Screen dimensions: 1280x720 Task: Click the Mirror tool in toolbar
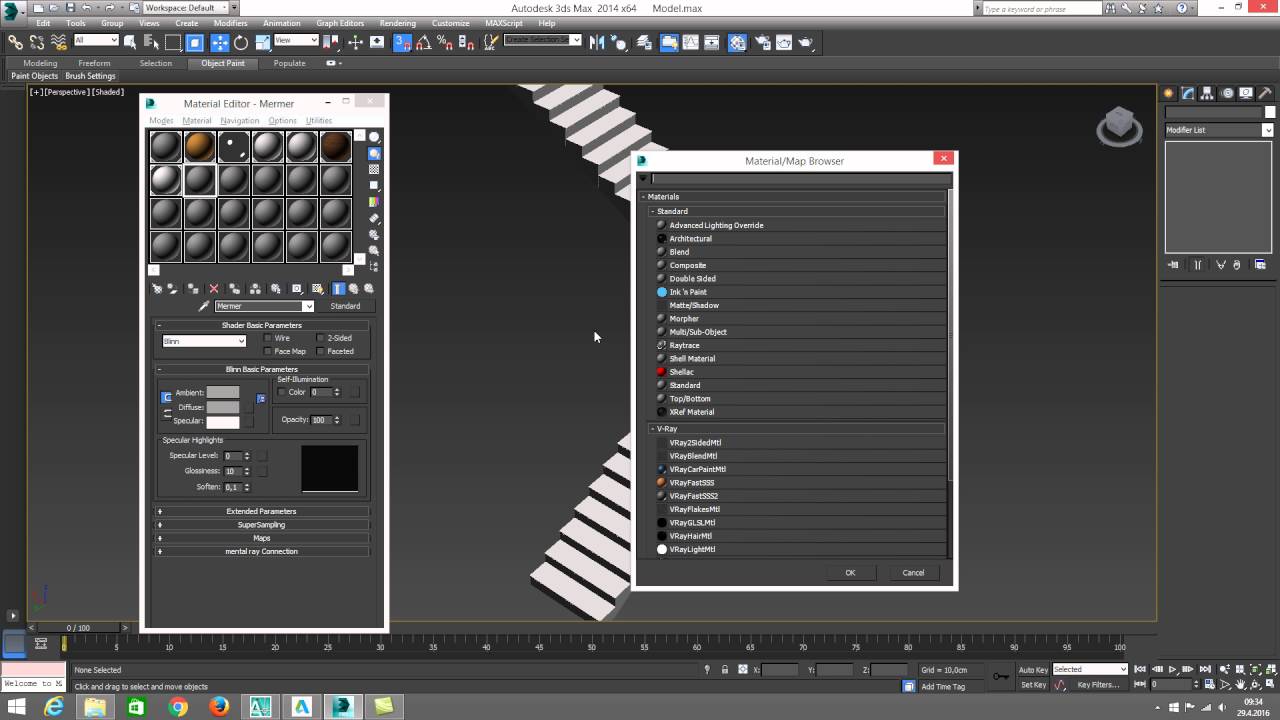click(x=597, y=43)
